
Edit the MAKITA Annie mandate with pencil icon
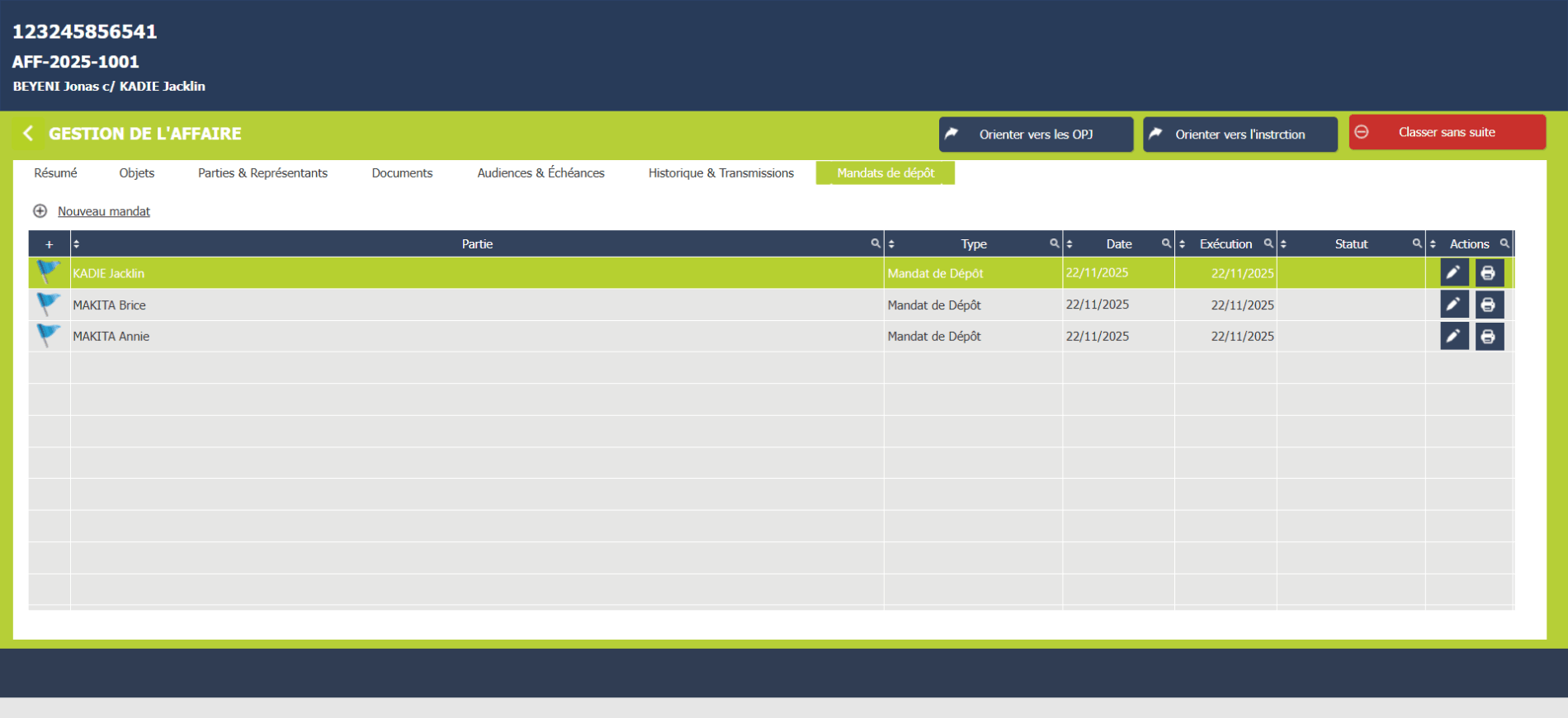click(x=1453, y=337)
